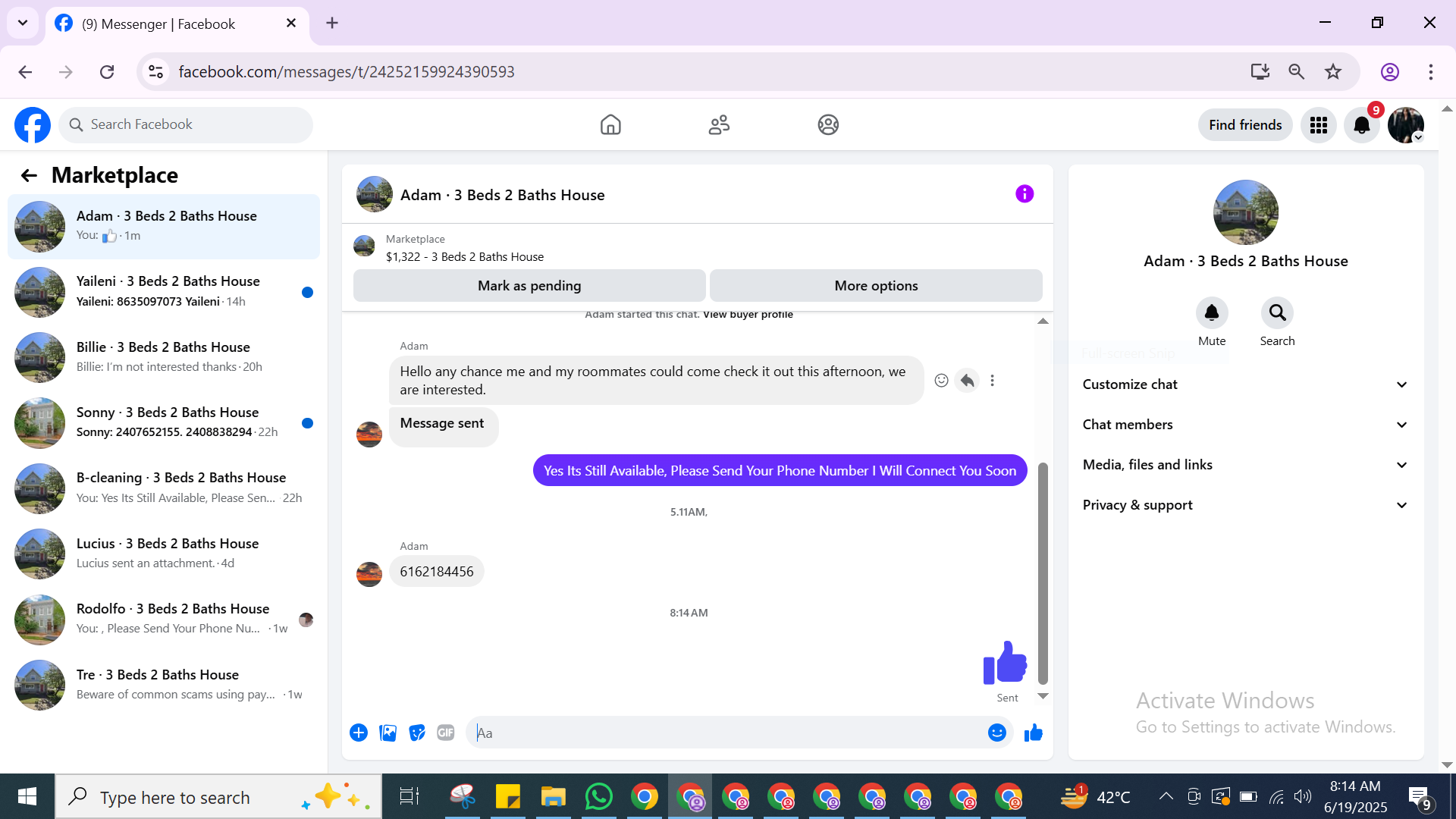Show hidden system tray icons
This screenshot has width=1456, height=819.
[1166, 796]
